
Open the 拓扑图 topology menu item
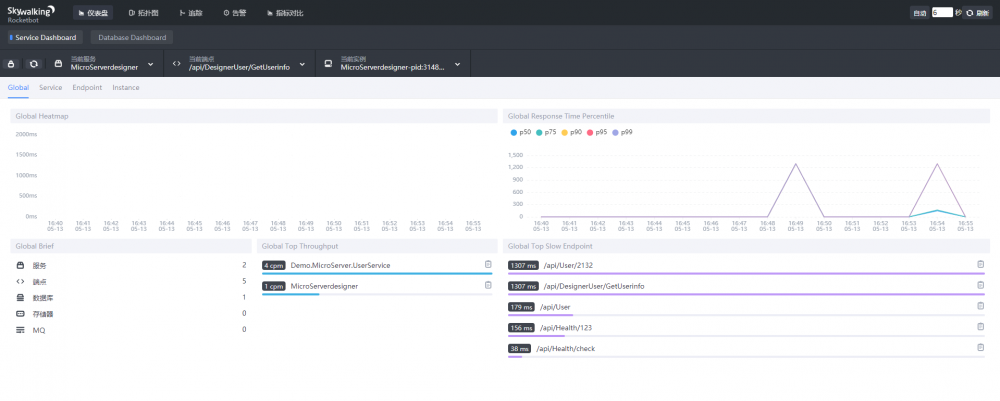coord(145,13)
